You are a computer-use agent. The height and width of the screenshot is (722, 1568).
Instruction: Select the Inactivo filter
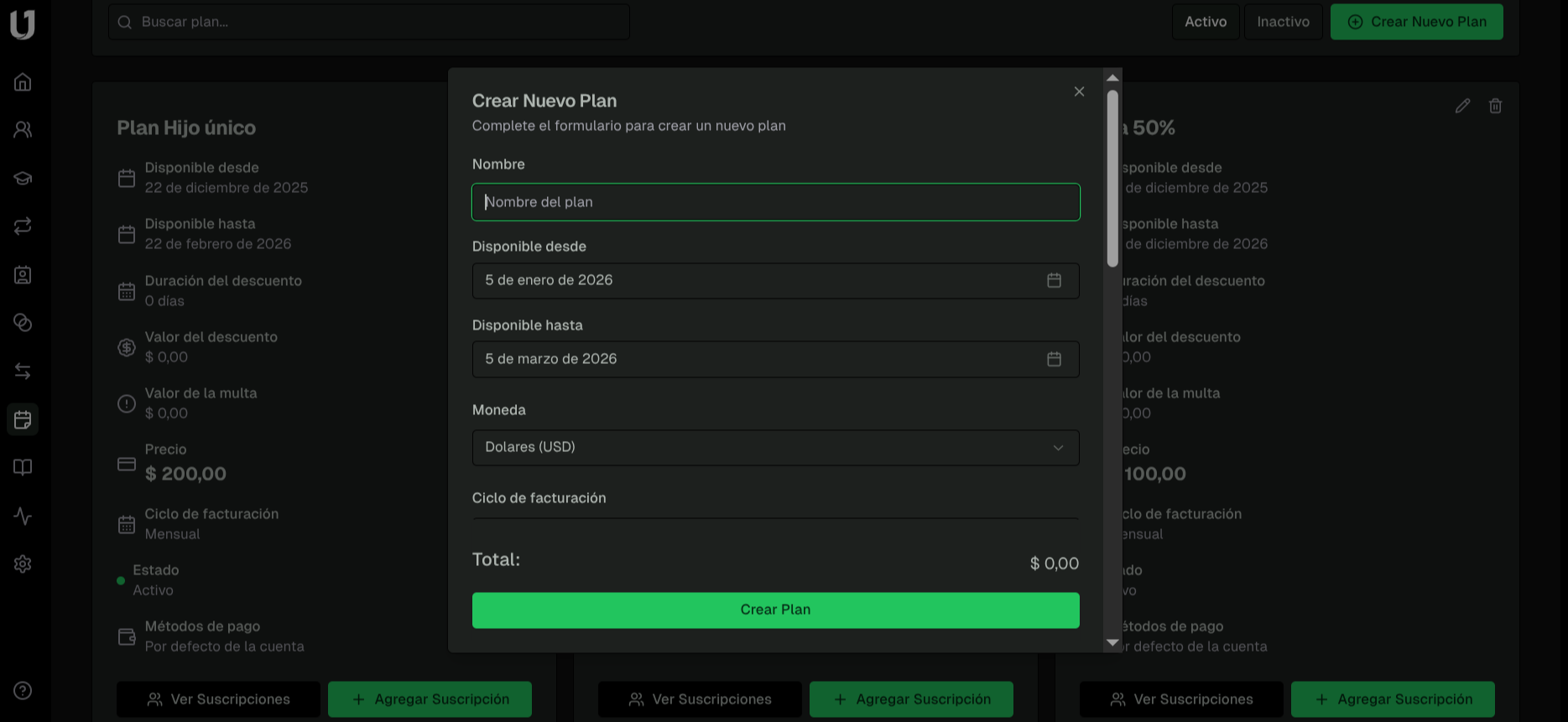[1283, 22]
